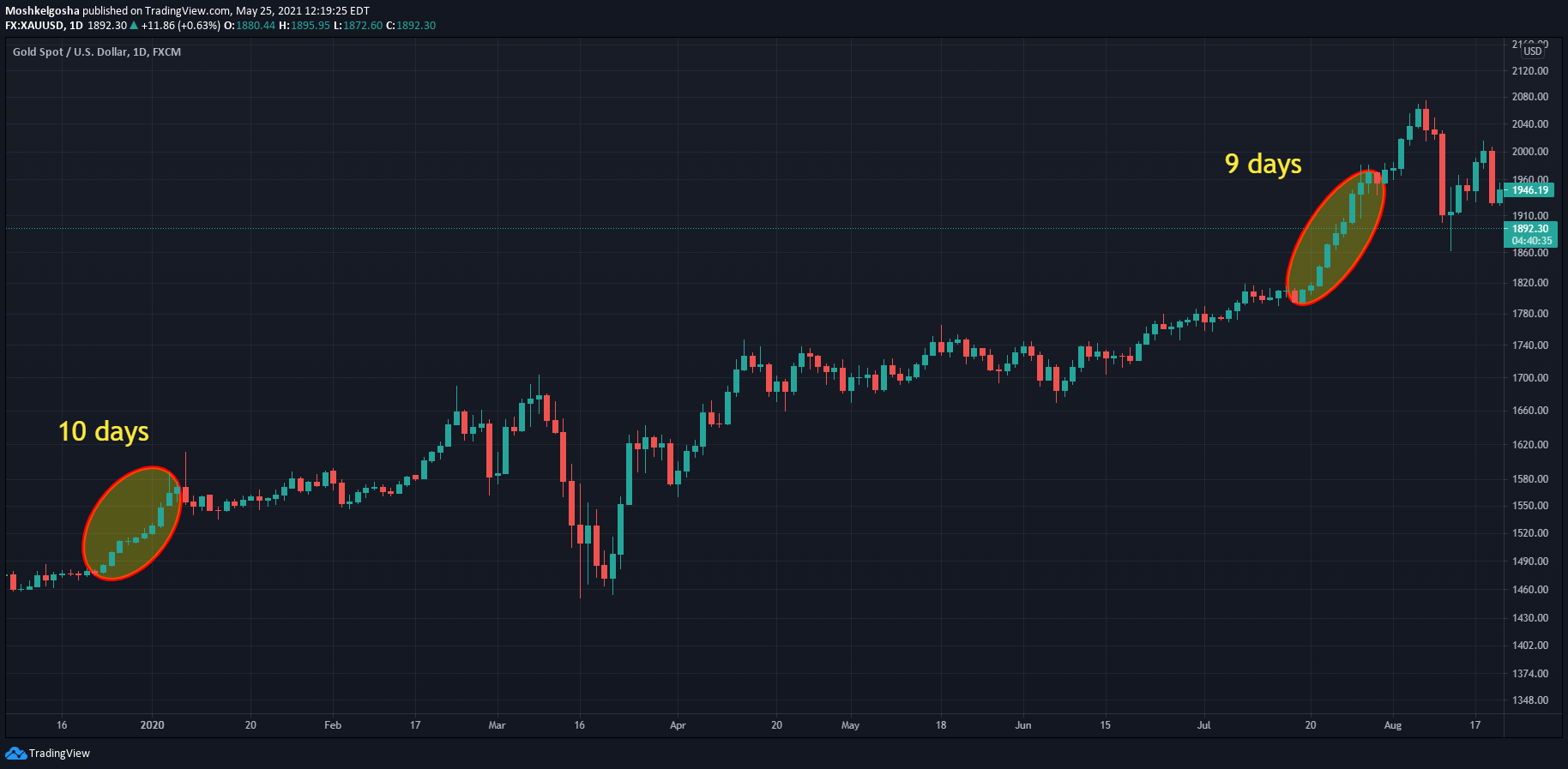Click the 1550.00 price axis label
The image size is (1568, 769).
point(1530,506)
